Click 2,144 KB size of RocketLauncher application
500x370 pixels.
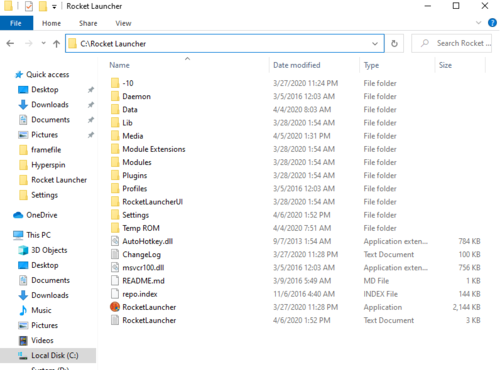(466, 307)
